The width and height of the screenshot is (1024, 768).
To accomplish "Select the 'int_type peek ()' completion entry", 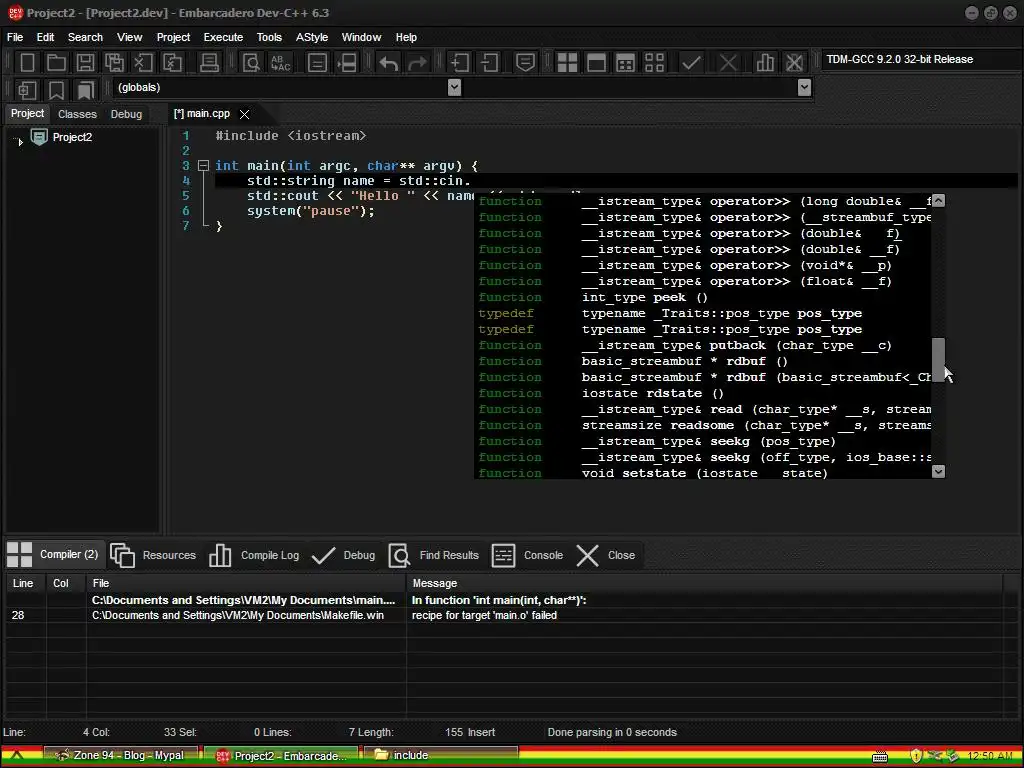I will 705,297.
